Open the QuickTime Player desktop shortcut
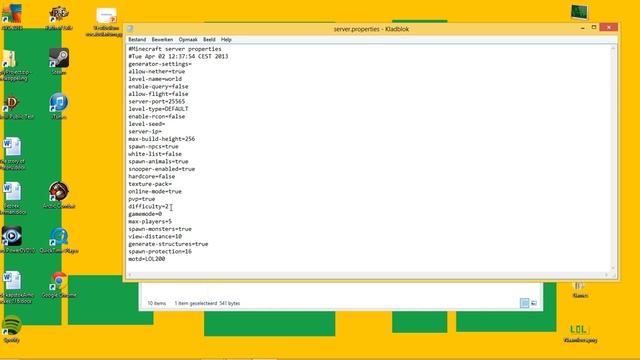The height and width of the screenshot is (360, 640). [x=59, y=240]
